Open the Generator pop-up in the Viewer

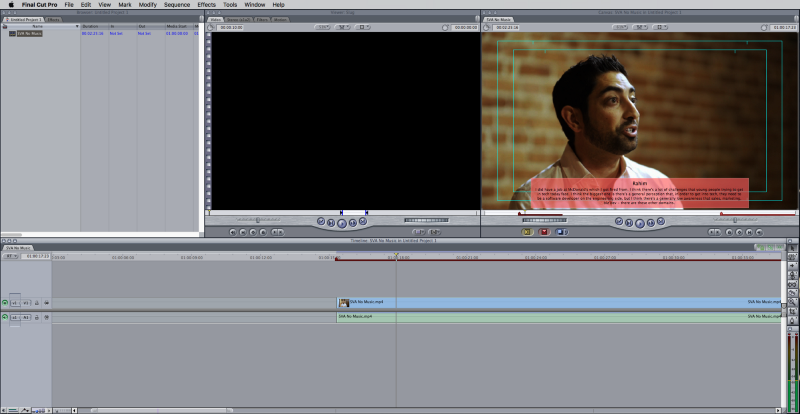click(x=434, y=232)
